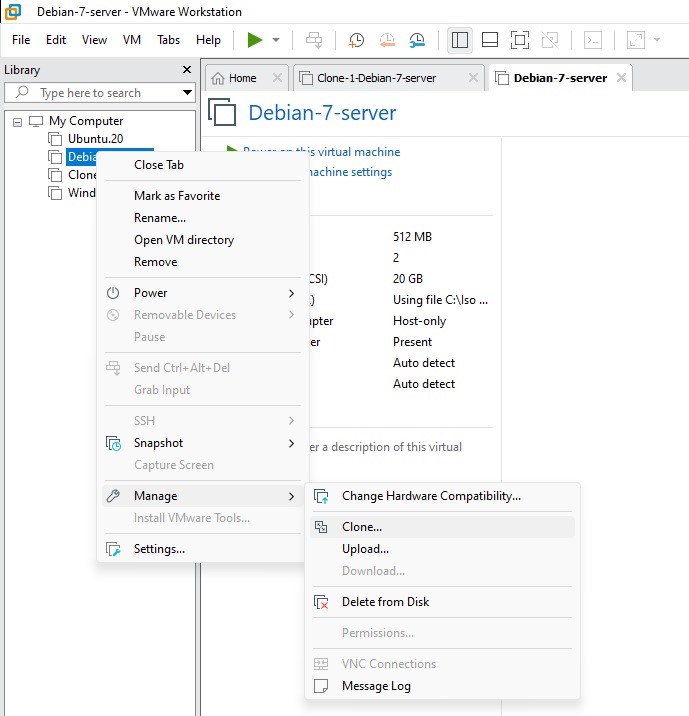Choose Change Hardware Compatibility...
This screenshot has height=716, width=689.
coord(431,496)
